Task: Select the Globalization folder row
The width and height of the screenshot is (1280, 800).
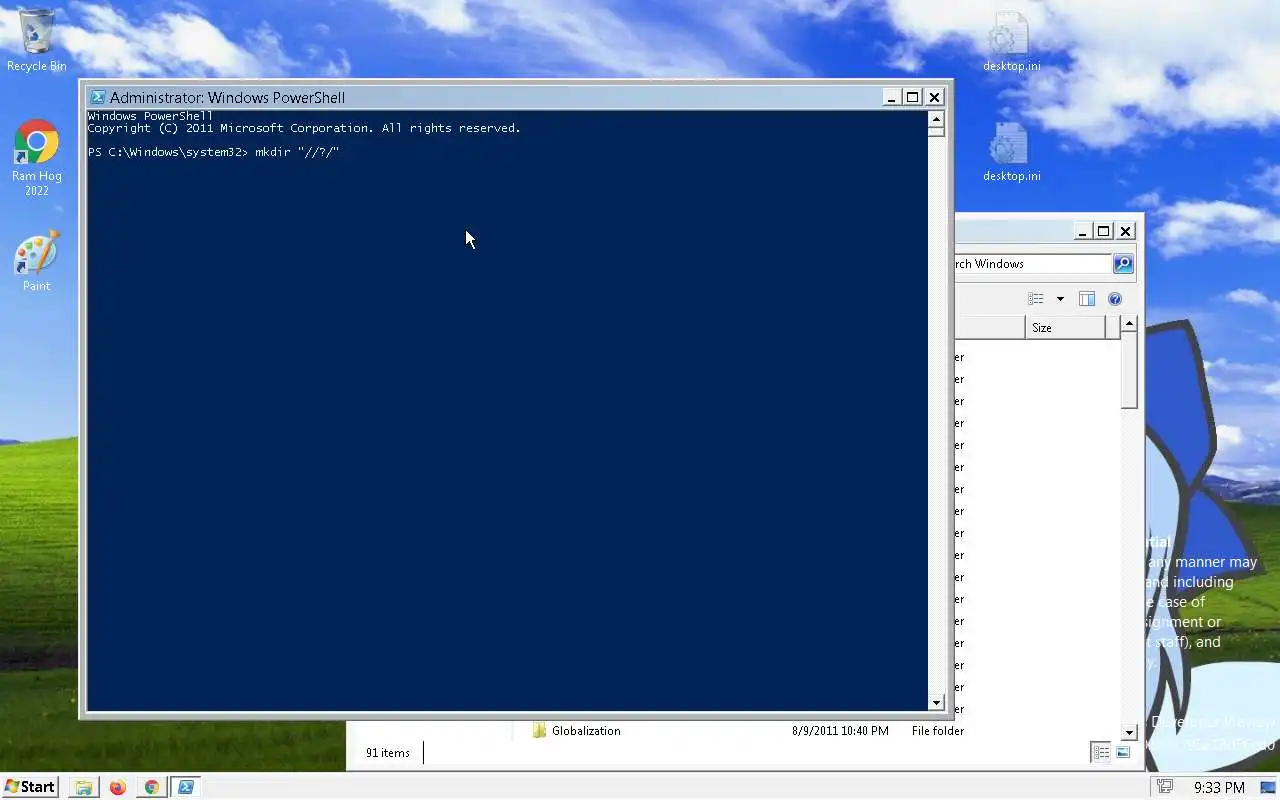Action: click(747, 731)
